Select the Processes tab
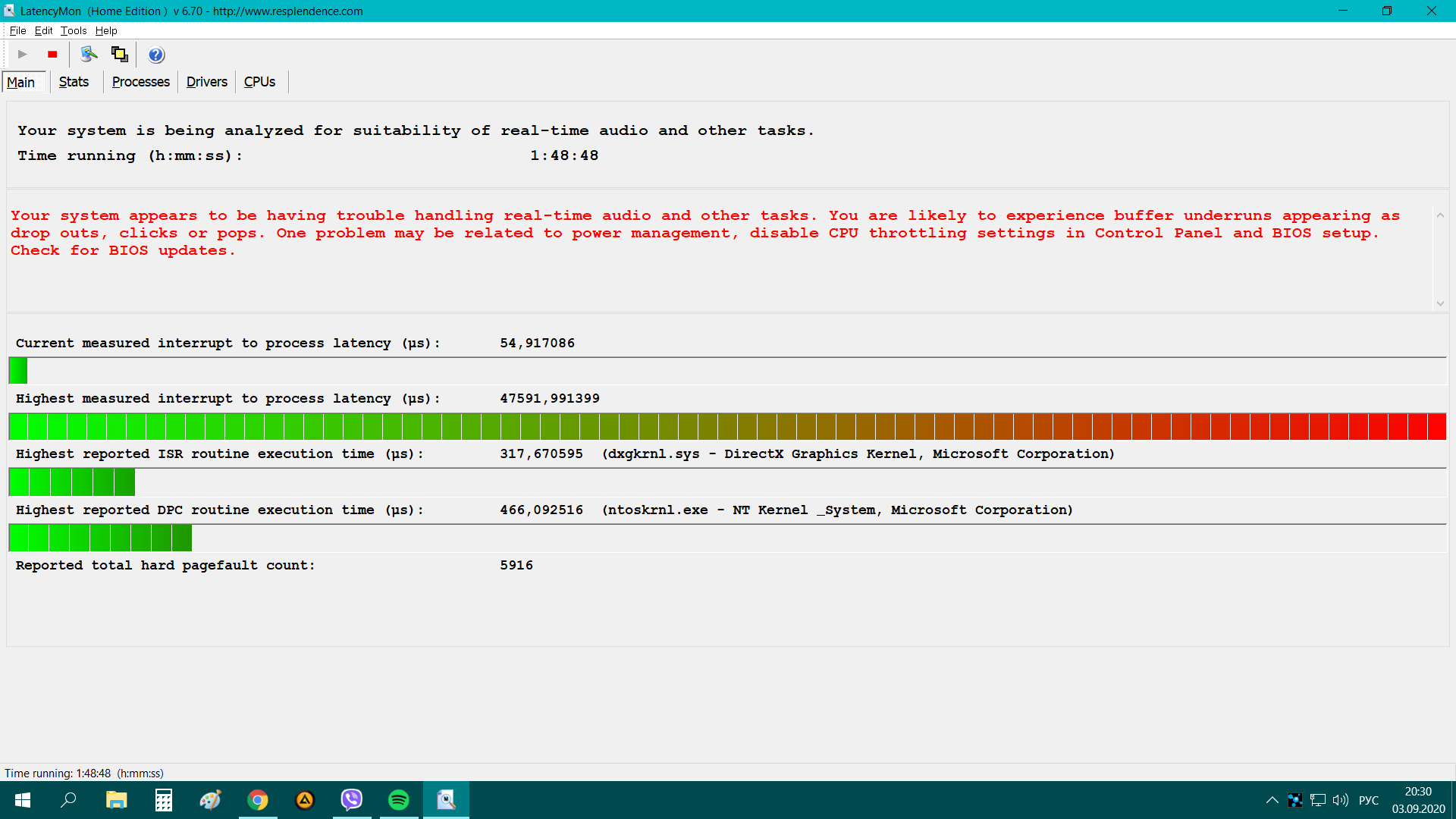Screen dimensions: 1456x819 coord(140,82)
